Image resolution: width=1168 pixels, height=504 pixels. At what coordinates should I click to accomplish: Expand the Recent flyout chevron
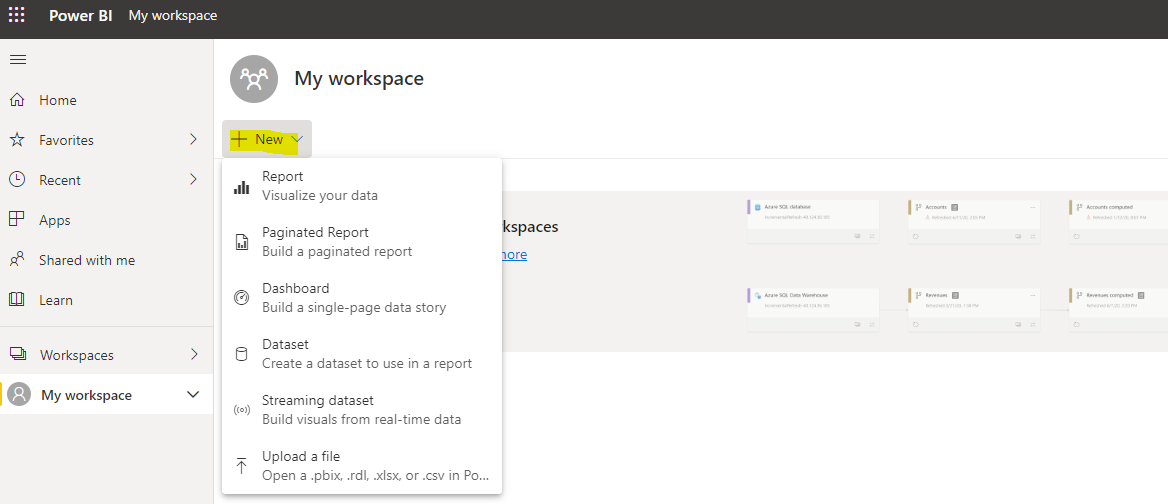[x=193, y=180]
